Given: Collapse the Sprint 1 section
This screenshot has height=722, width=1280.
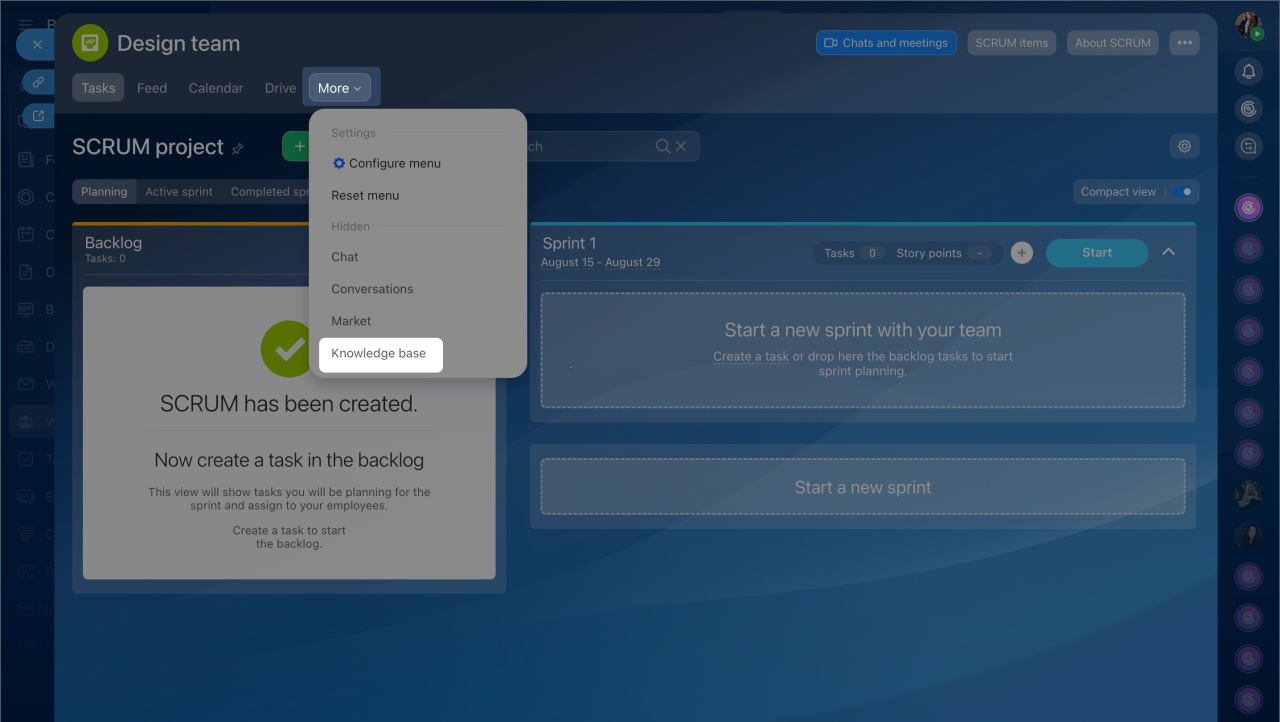Looking at the screenshot, I should (1168, 252).
